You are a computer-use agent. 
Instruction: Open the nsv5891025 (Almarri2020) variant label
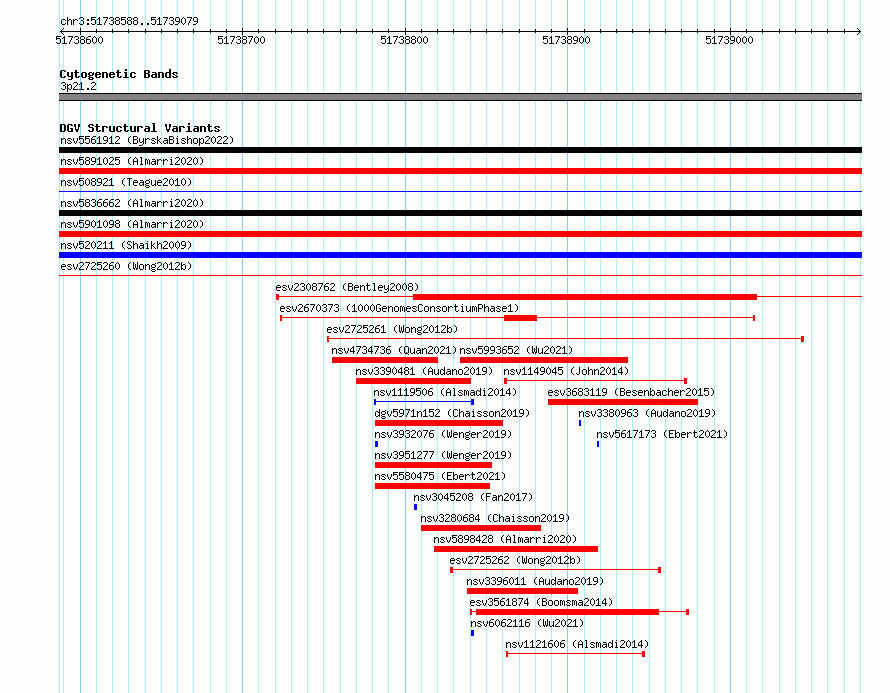click(x=132, y=161)
